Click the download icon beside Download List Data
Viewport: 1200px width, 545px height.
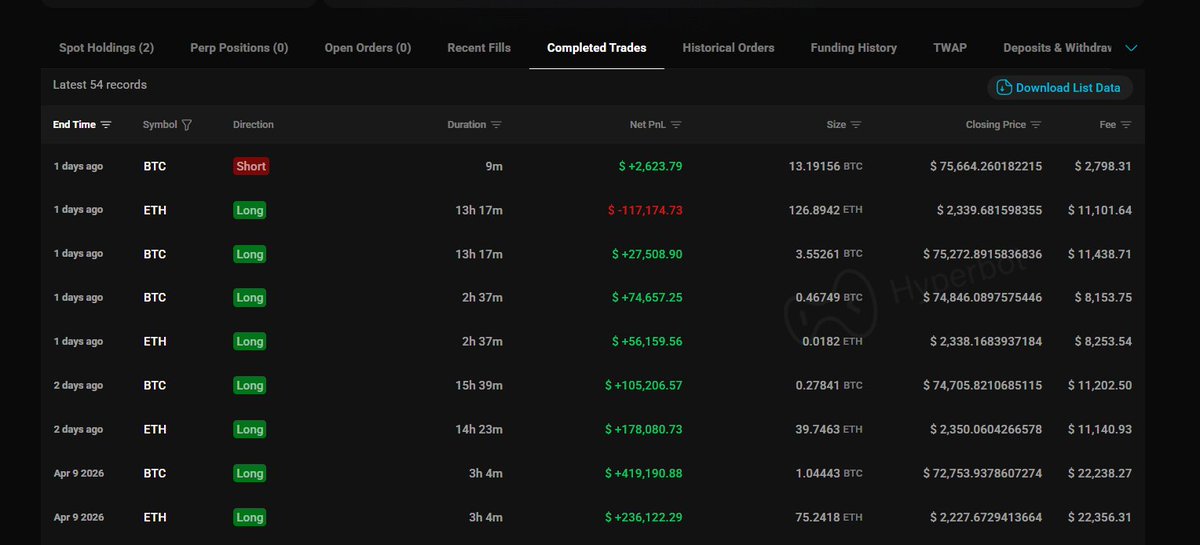1003,88
